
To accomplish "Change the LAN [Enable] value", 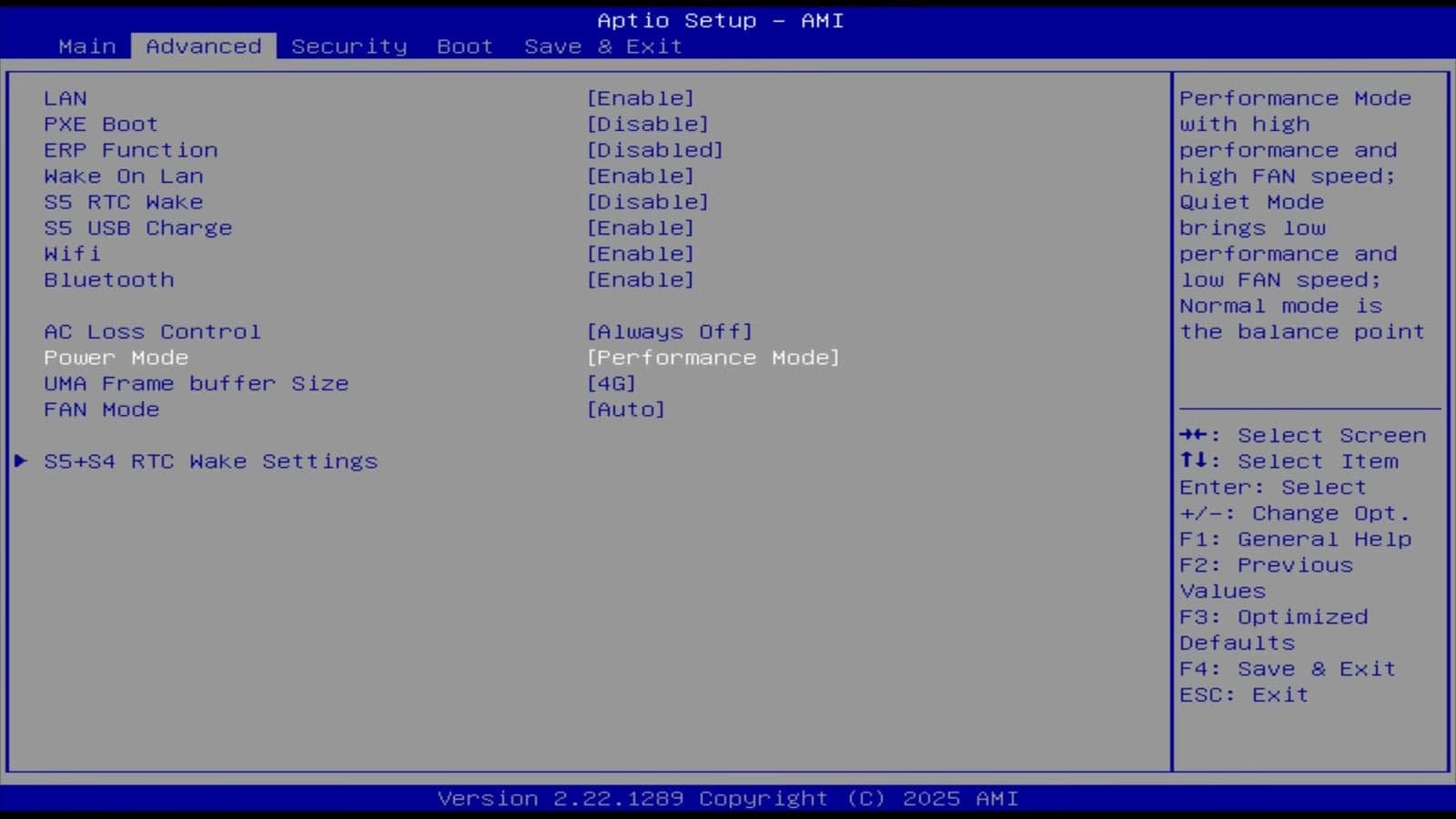I will tap(641, 98).
